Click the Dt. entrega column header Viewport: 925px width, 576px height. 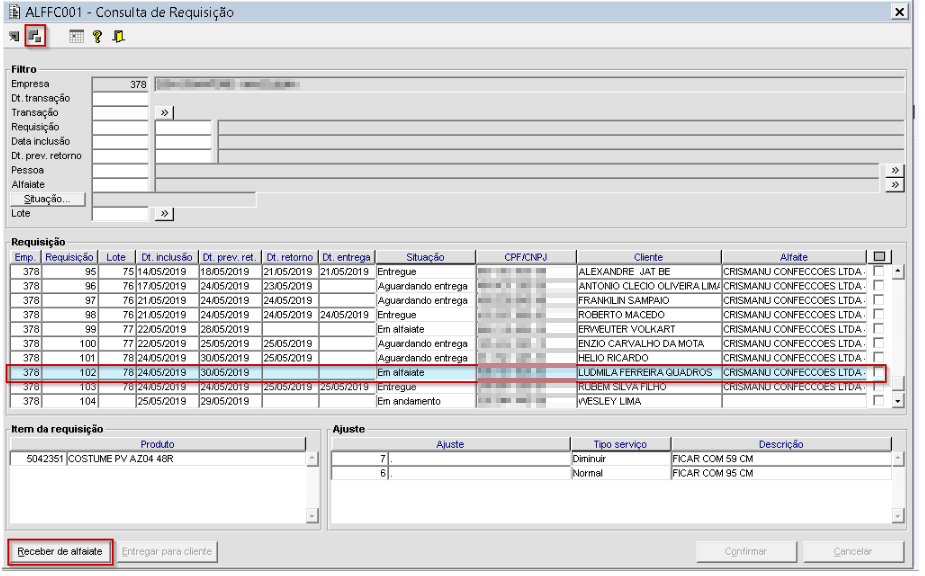[x=346, y=257]
